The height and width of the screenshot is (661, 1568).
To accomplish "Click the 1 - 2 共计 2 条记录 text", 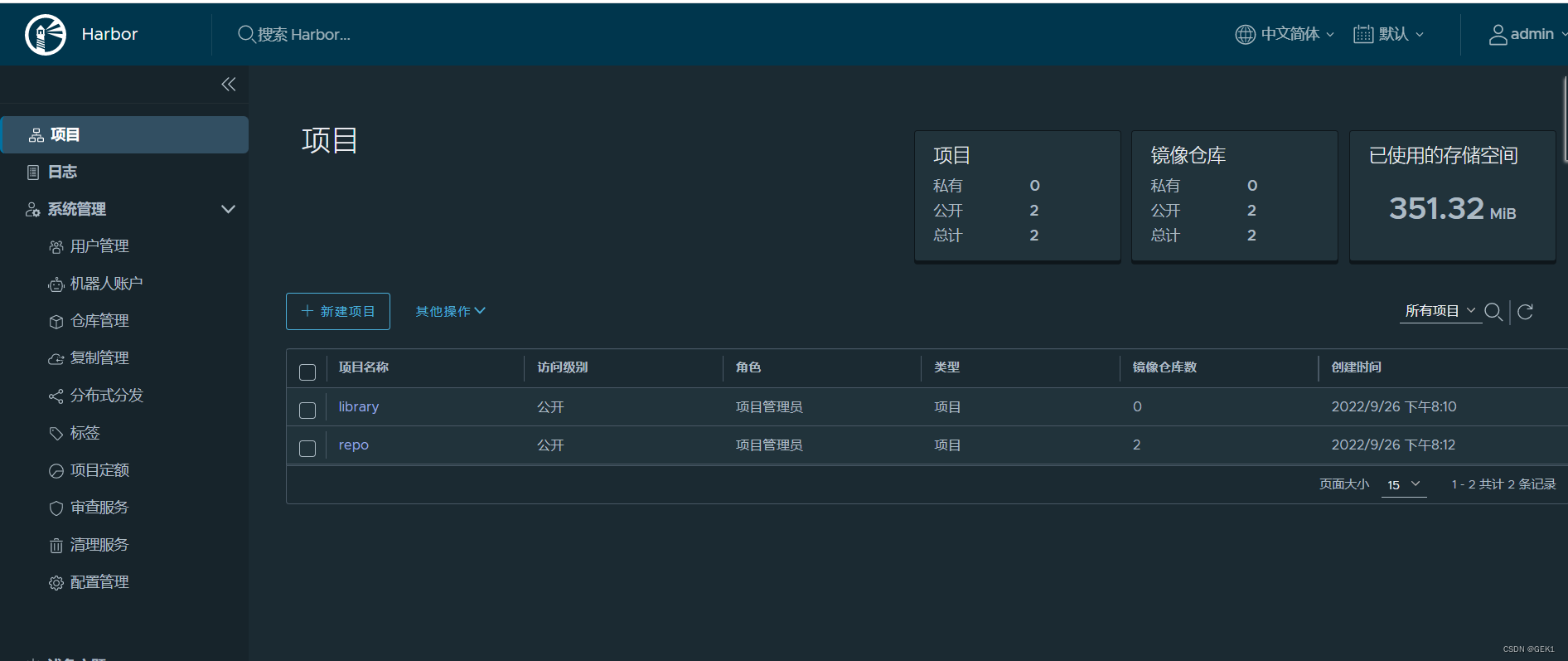I will 1503,484.
